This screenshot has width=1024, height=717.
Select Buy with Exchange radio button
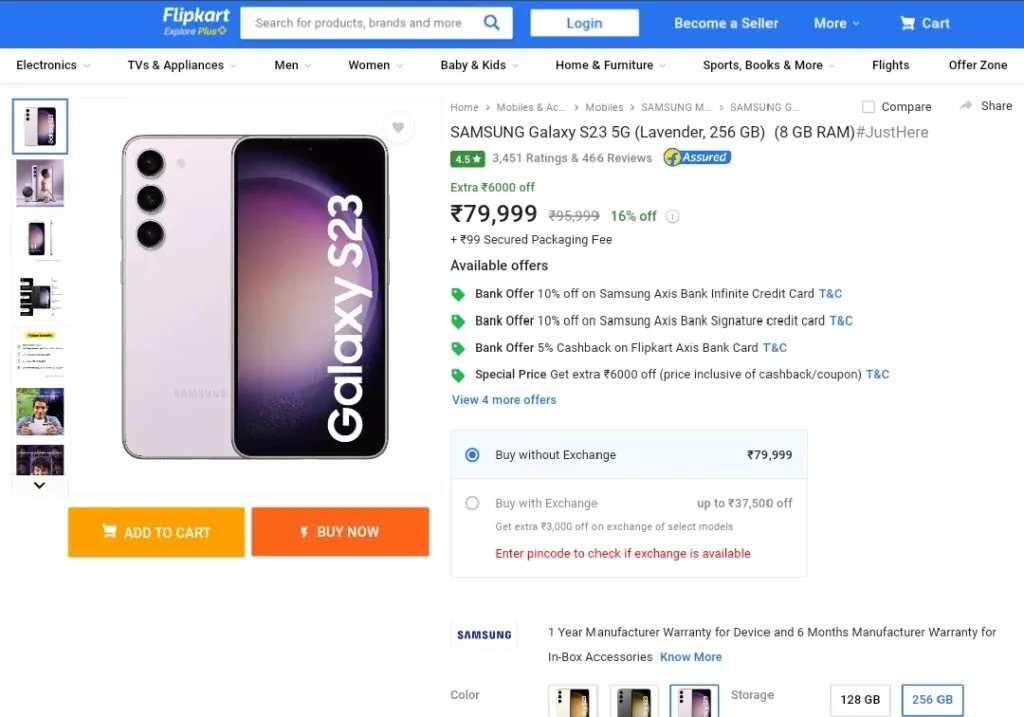point(472,503)
